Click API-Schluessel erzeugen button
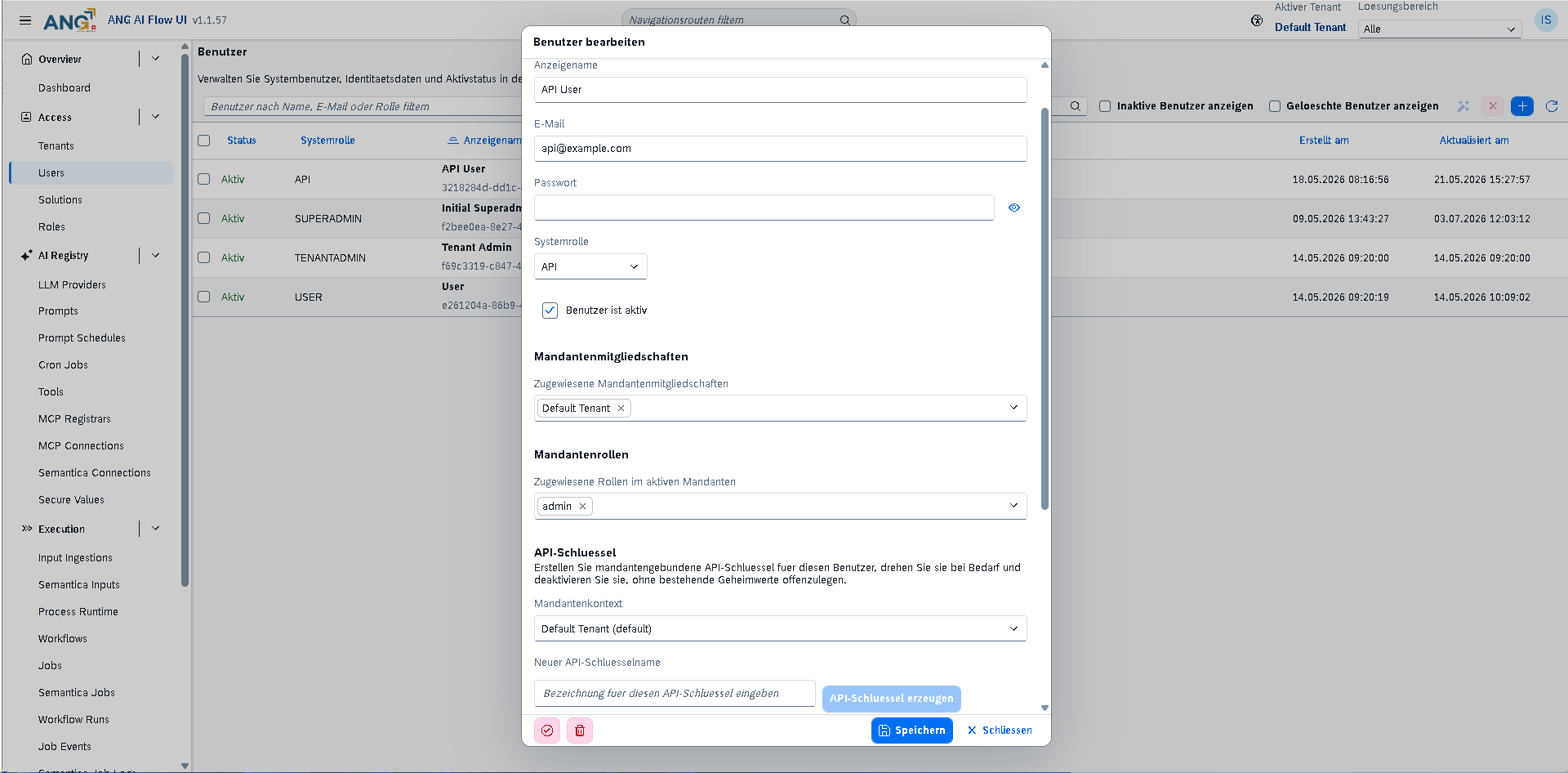The height and width of the screenshot is (773, 1568). click(892, 699)
